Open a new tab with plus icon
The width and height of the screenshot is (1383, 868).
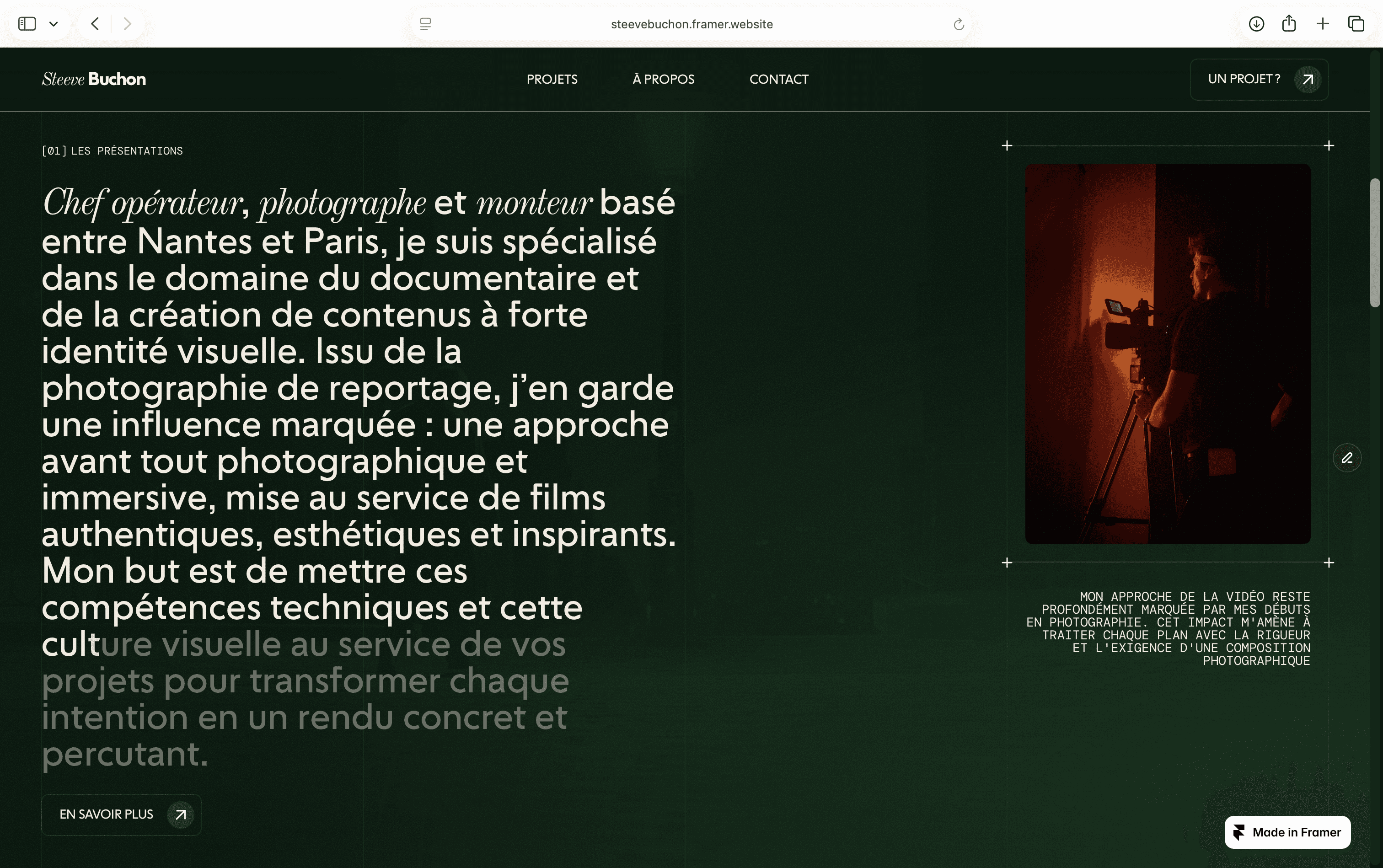1323,23
